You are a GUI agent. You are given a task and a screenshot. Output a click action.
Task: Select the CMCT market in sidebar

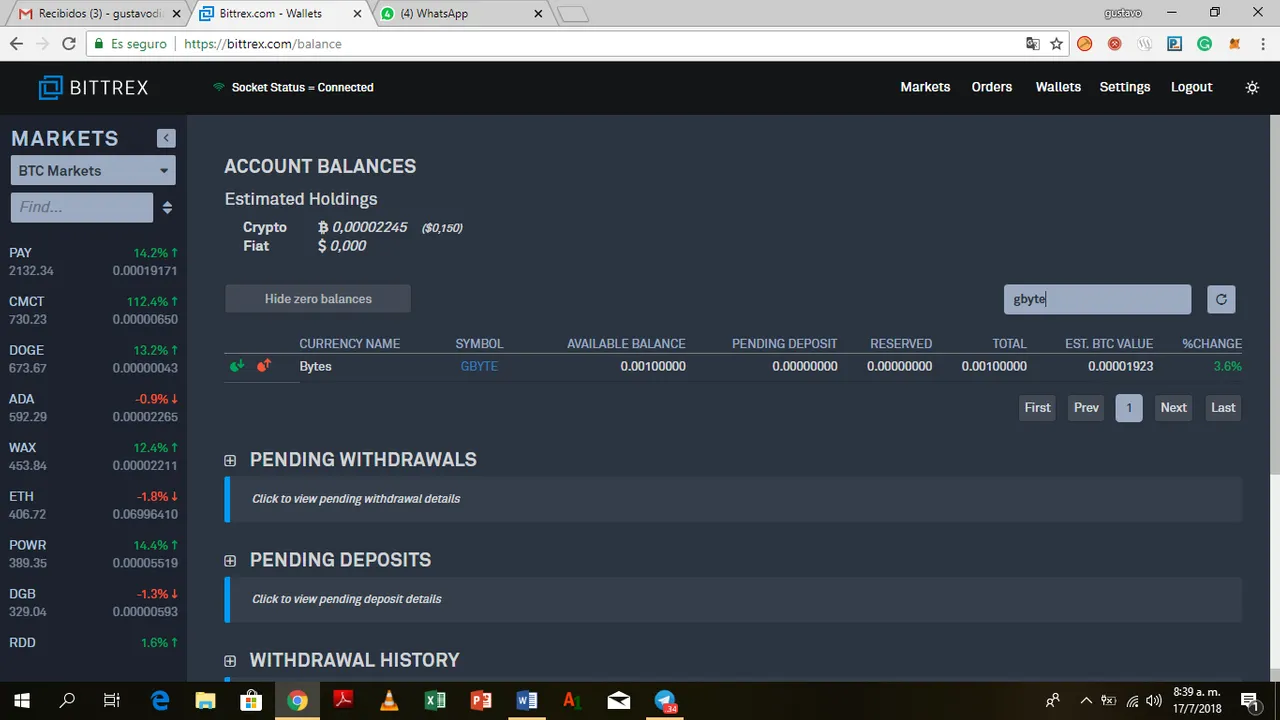93,310
